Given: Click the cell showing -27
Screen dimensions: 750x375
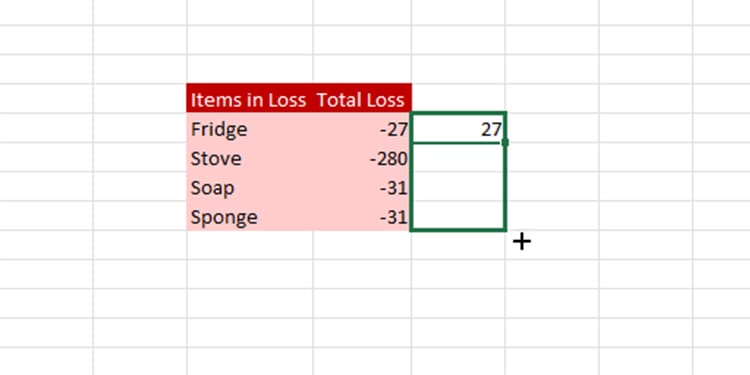Looking at the screenshot, I should pyautogui.click(x=362, y=128).
